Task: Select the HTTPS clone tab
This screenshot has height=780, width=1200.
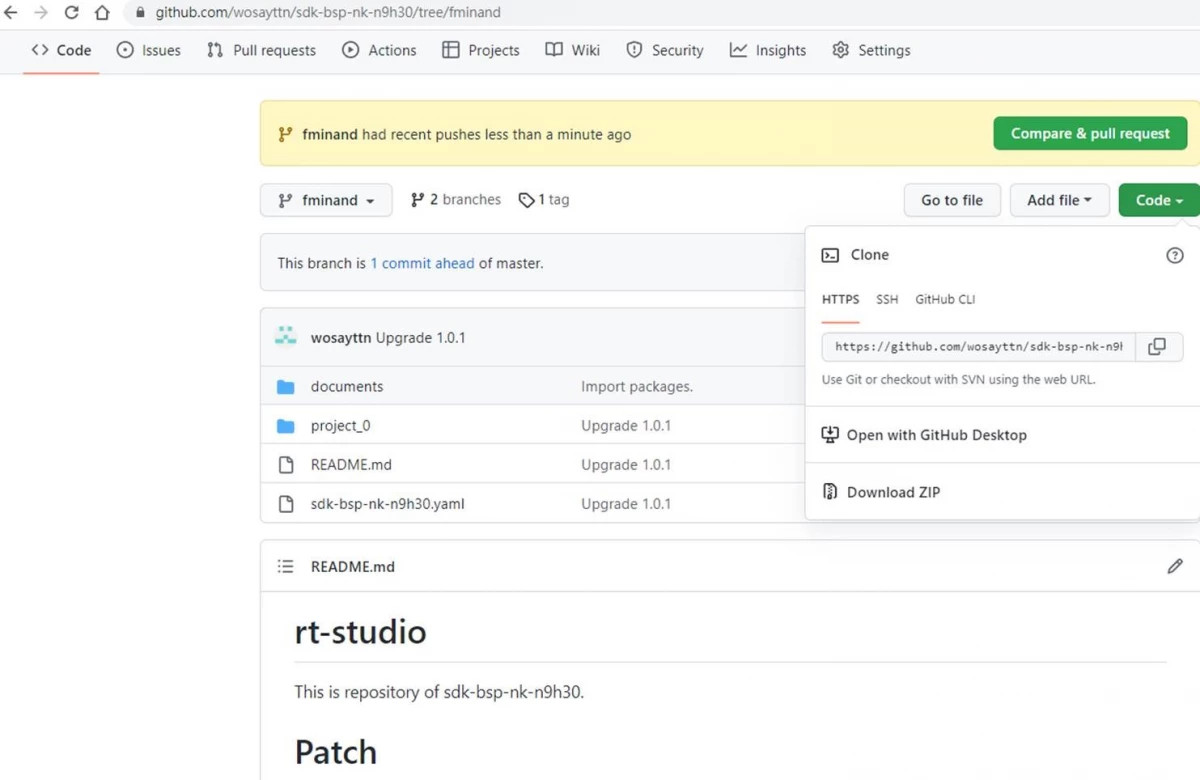Action: click(841, 299)
